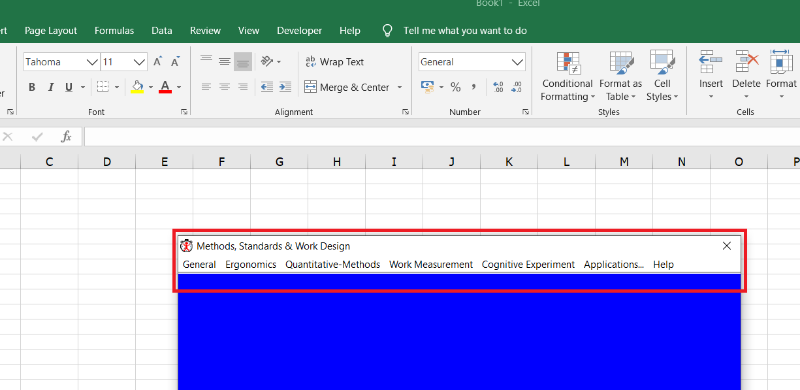Click Insert cells button
The width and height of the screenshot is (800, 390).
click(x=711, y=75)
